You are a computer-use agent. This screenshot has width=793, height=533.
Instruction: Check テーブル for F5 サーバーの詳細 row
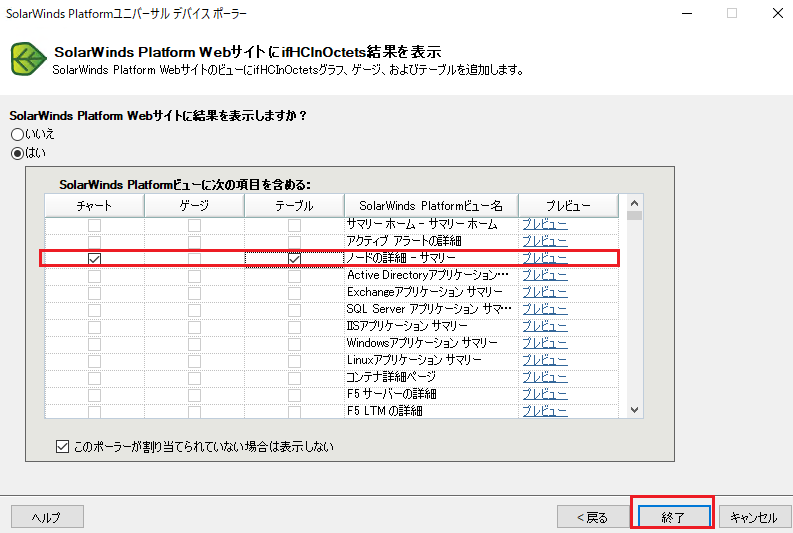294,395
